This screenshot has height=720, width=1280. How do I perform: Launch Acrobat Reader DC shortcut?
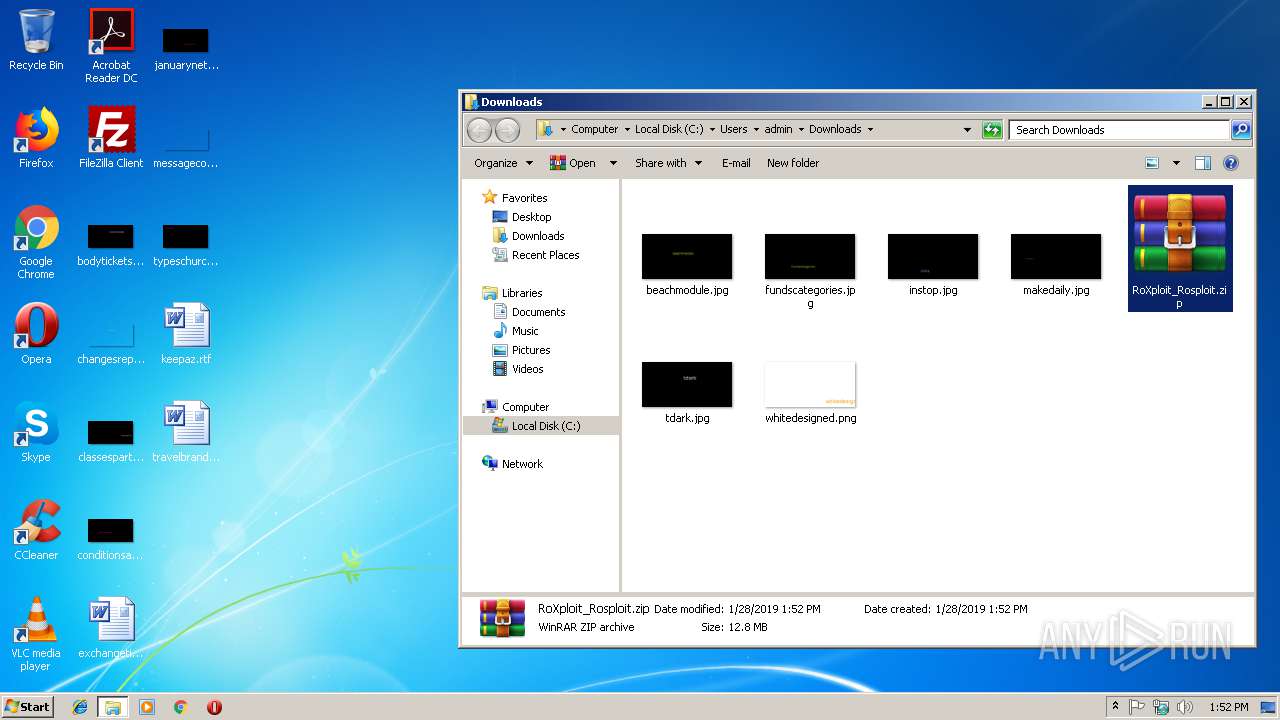pos(111,46)
